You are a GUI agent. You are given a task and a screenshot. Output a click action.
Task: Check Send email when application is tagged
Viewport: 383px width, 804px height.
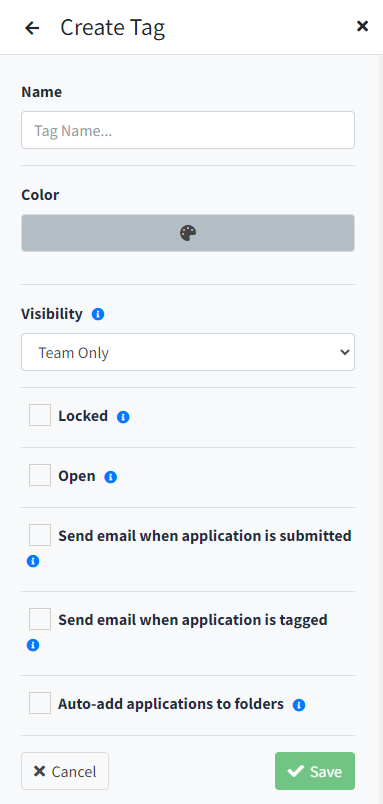(x=40, y=619)
